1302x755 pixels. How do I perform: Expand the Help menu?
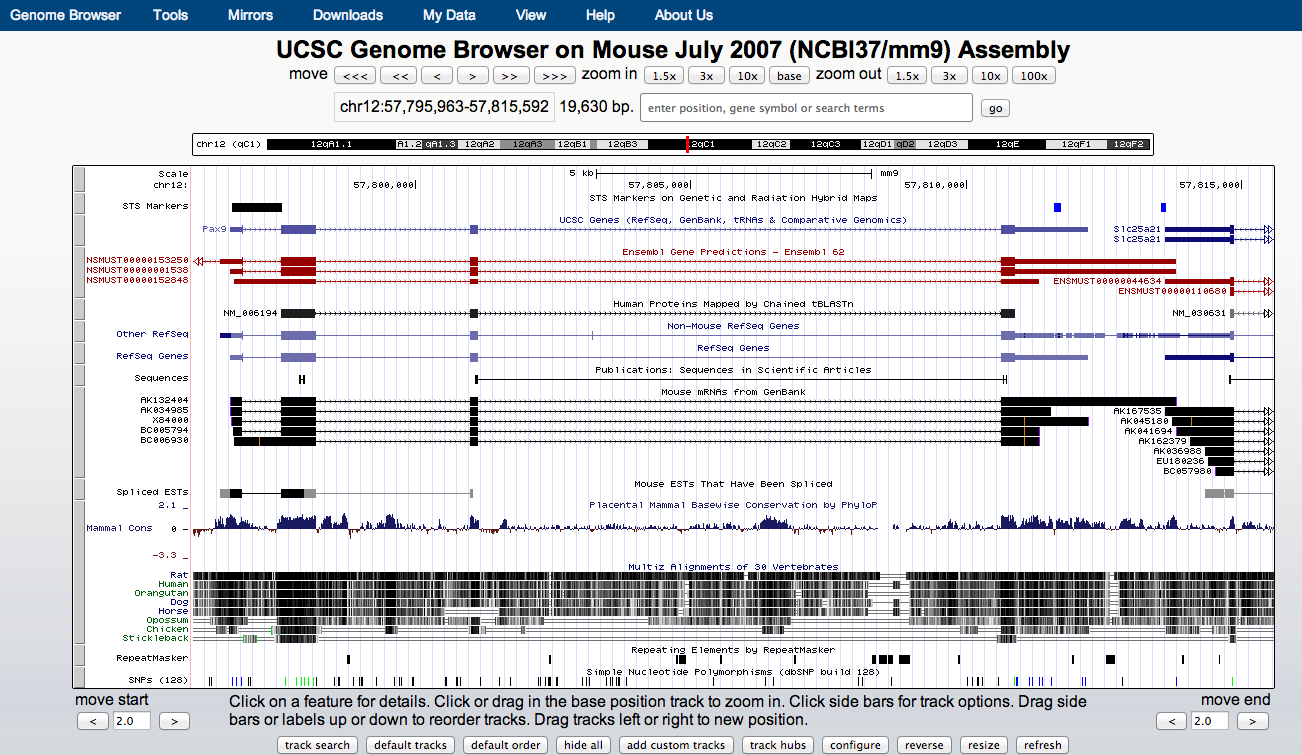[600, 15]
